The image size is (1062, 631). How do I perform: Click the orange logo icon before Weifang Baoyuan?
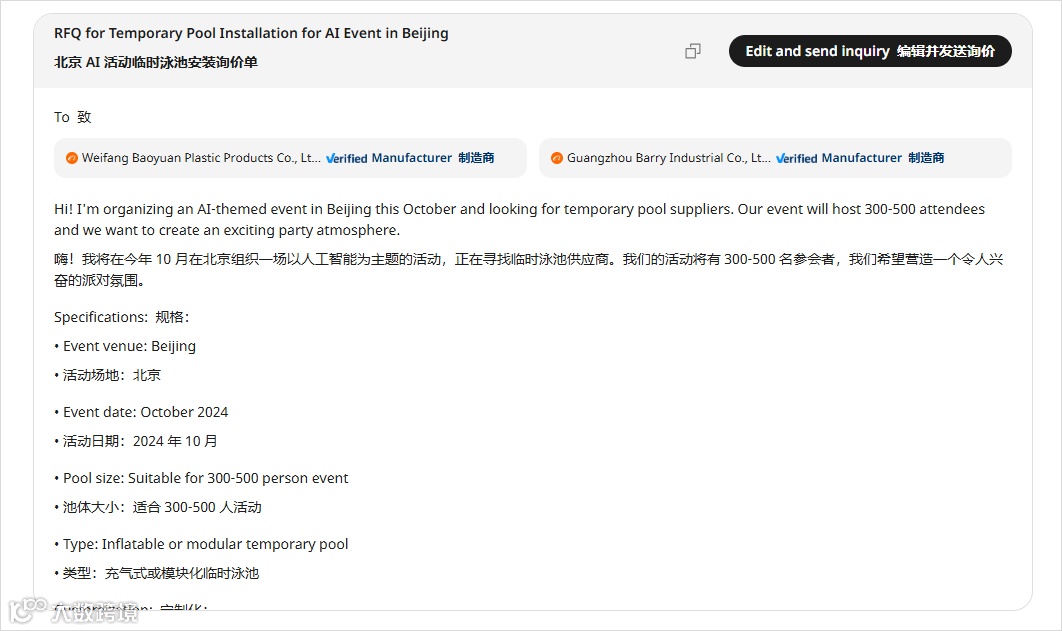click(72, 158)
